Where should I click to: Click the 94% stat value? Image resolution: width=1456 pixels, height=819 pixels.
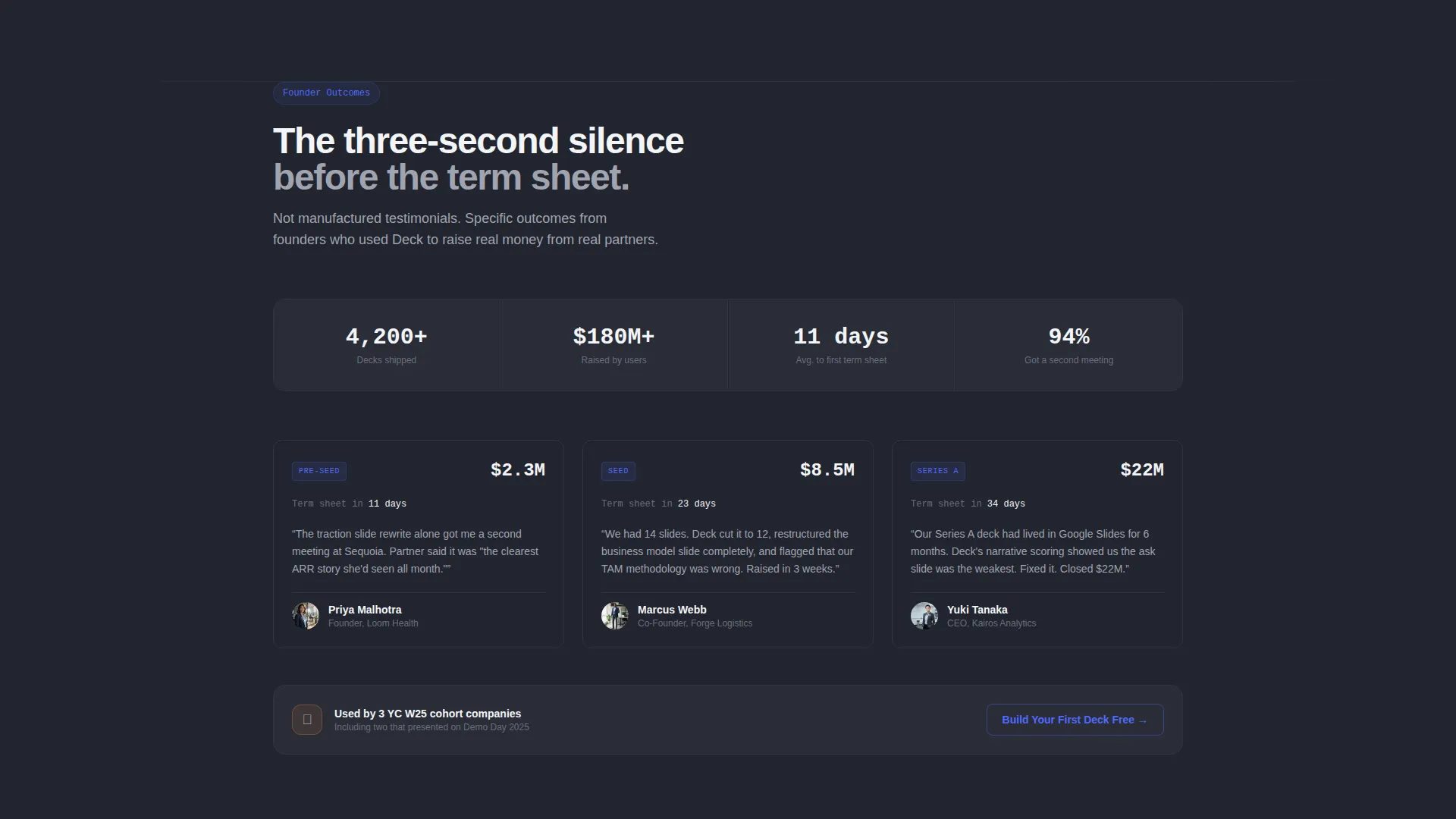[x=1068, y=337]
